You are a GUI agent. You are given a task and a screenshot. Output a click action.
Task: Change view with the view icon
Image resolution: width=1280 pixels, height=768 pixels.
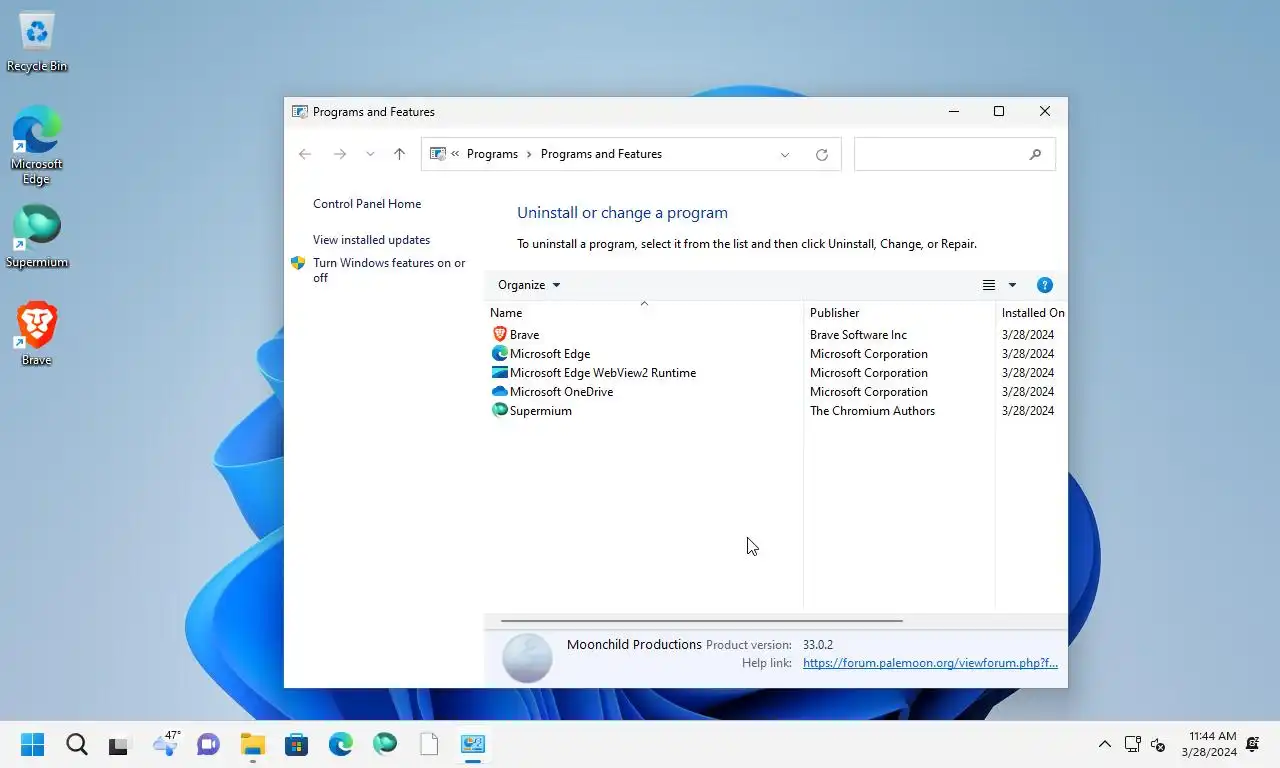(x=989, y=285)
